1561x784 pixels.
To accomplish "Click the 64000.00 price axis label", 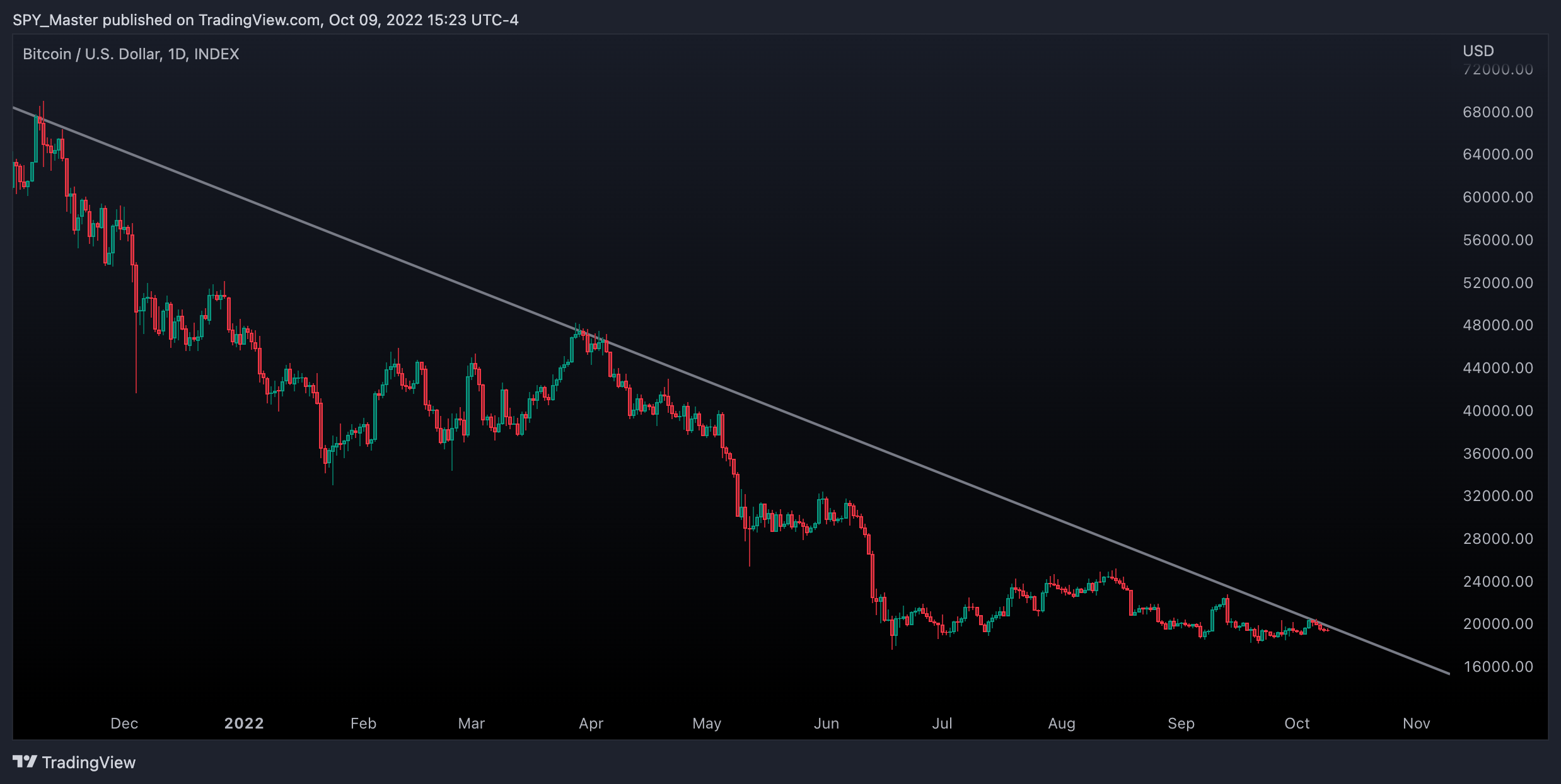I will click(1498, 154).
